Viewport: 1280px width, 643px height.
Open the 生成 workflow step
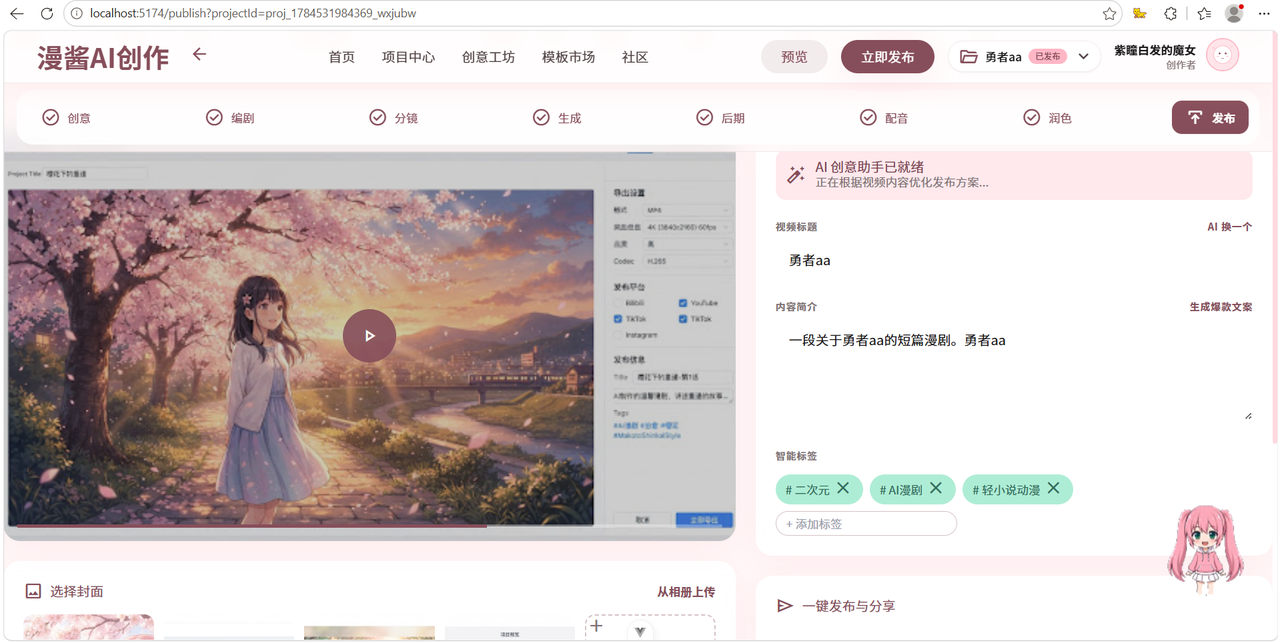[557, 118]
